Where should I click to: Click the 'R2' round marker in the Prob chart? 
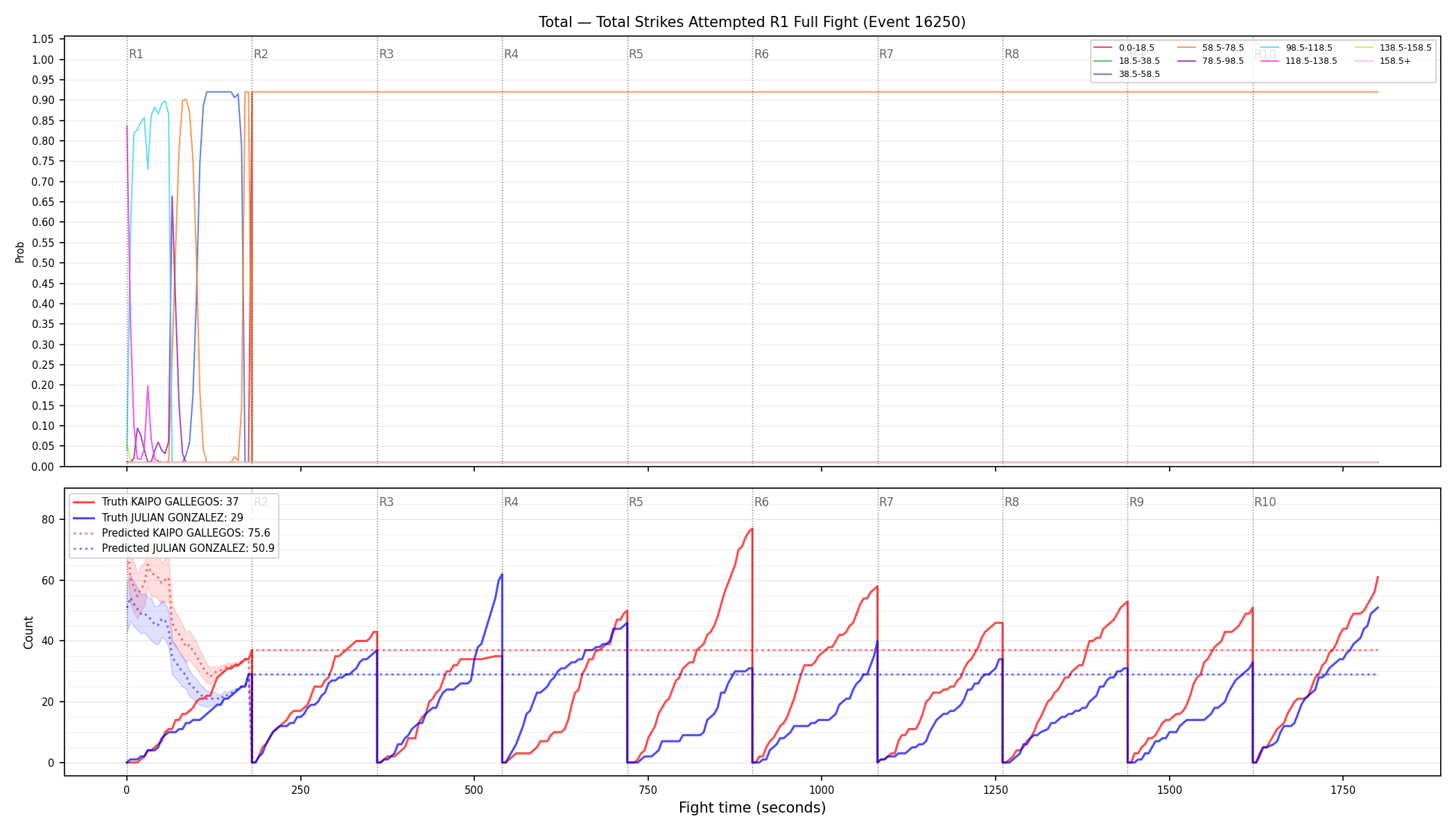(x=261, y=54)
